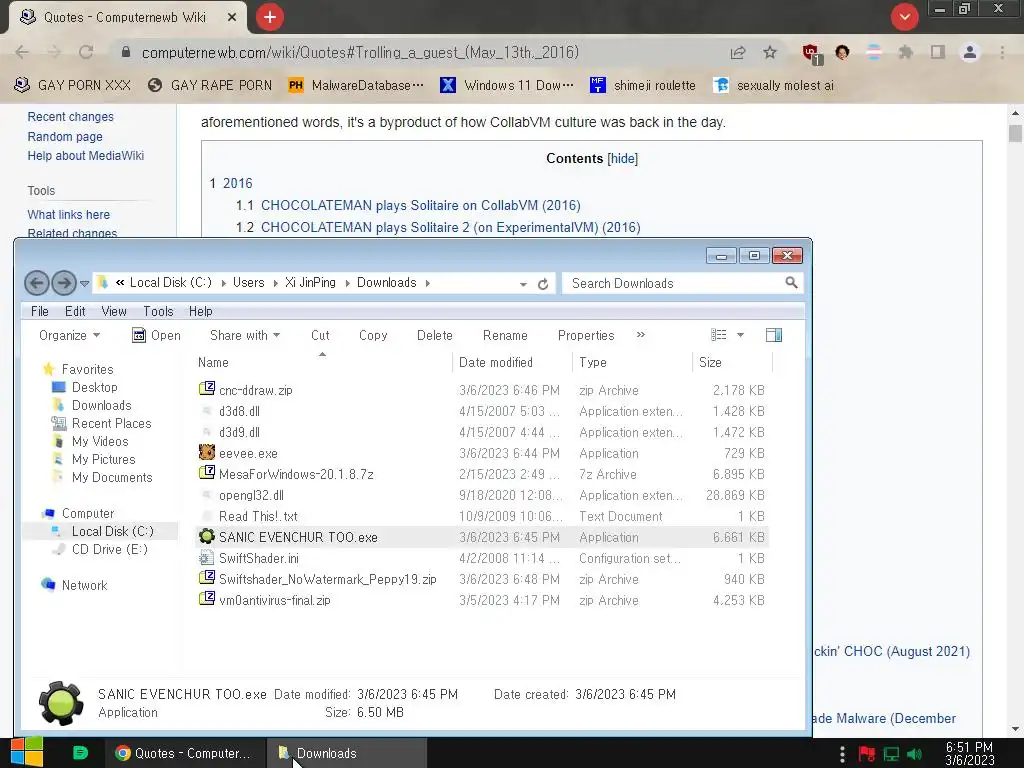This screenshot has height=768, width=1024.
Task: Click Properties in the toolbar
Action: point(586,335)
